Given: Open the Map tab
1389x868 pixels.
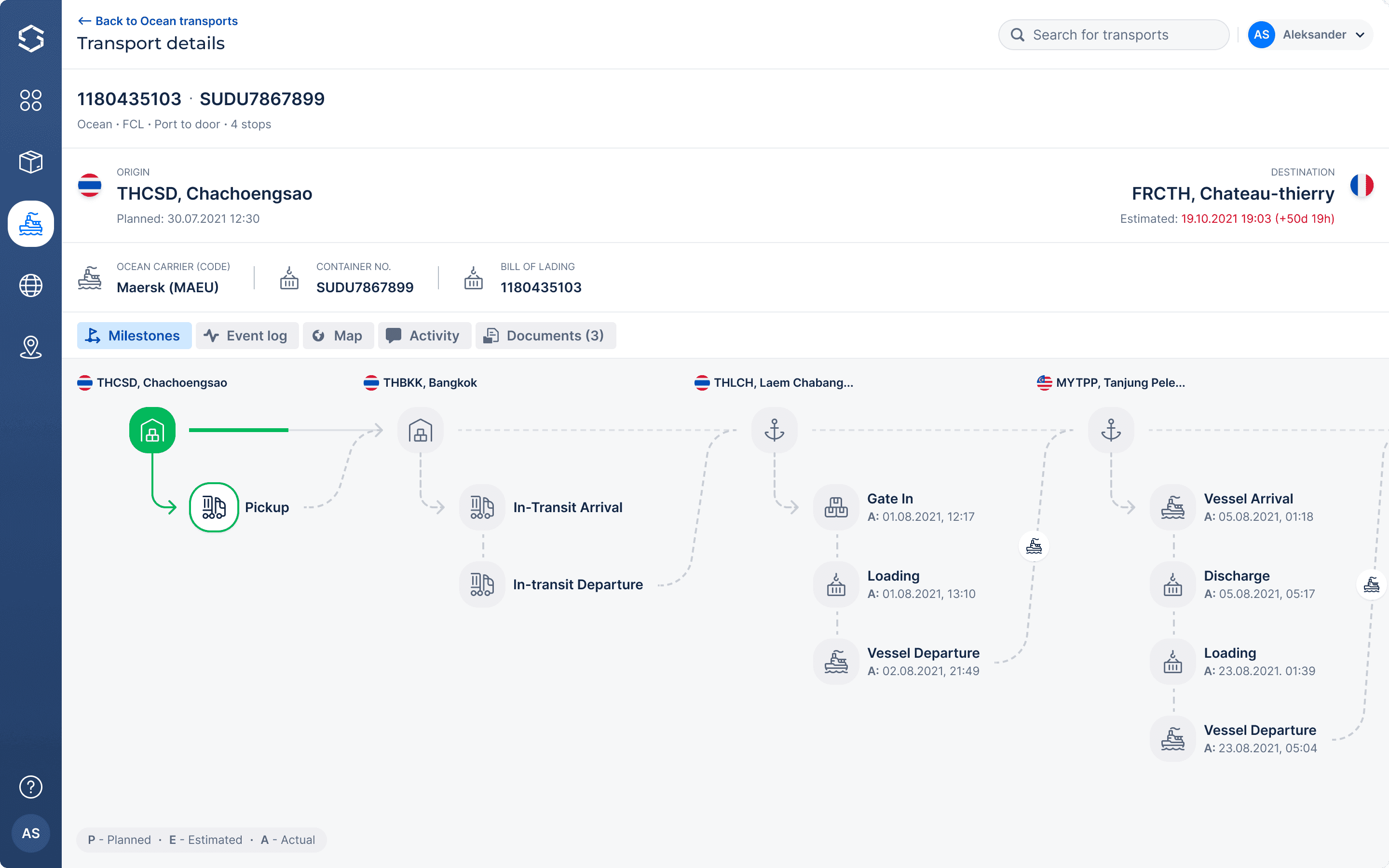Looking at the screenshot, I should (x=338, y=335).
